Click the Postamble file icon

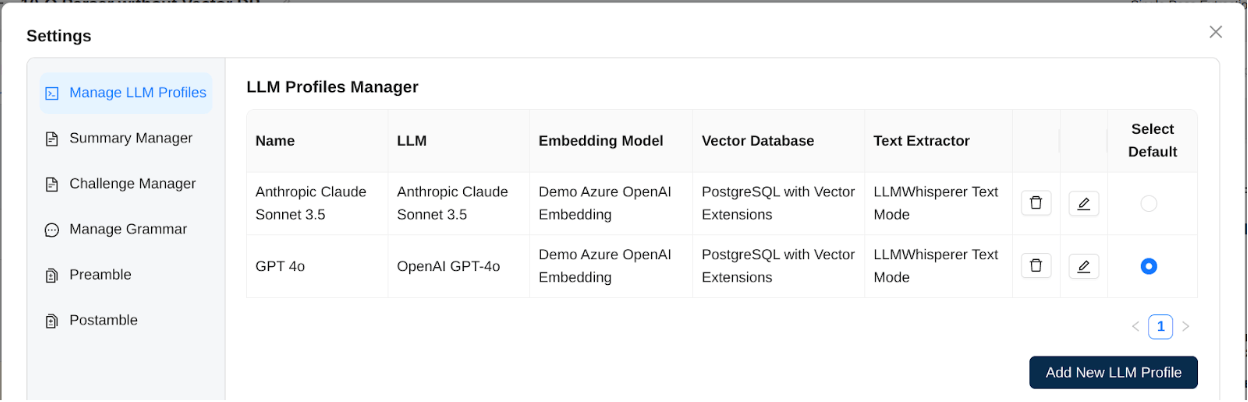pyautogui.click(x=52, y=321)
